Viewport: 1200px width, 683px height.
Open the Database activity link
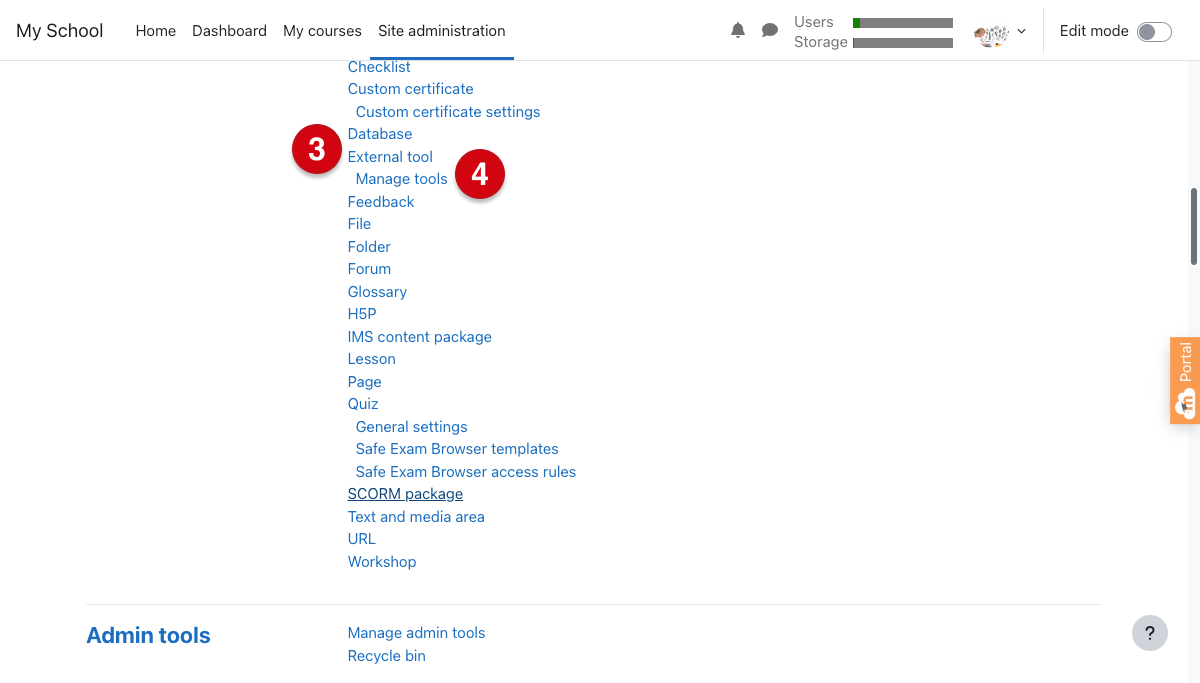click(x=380, y=134)
